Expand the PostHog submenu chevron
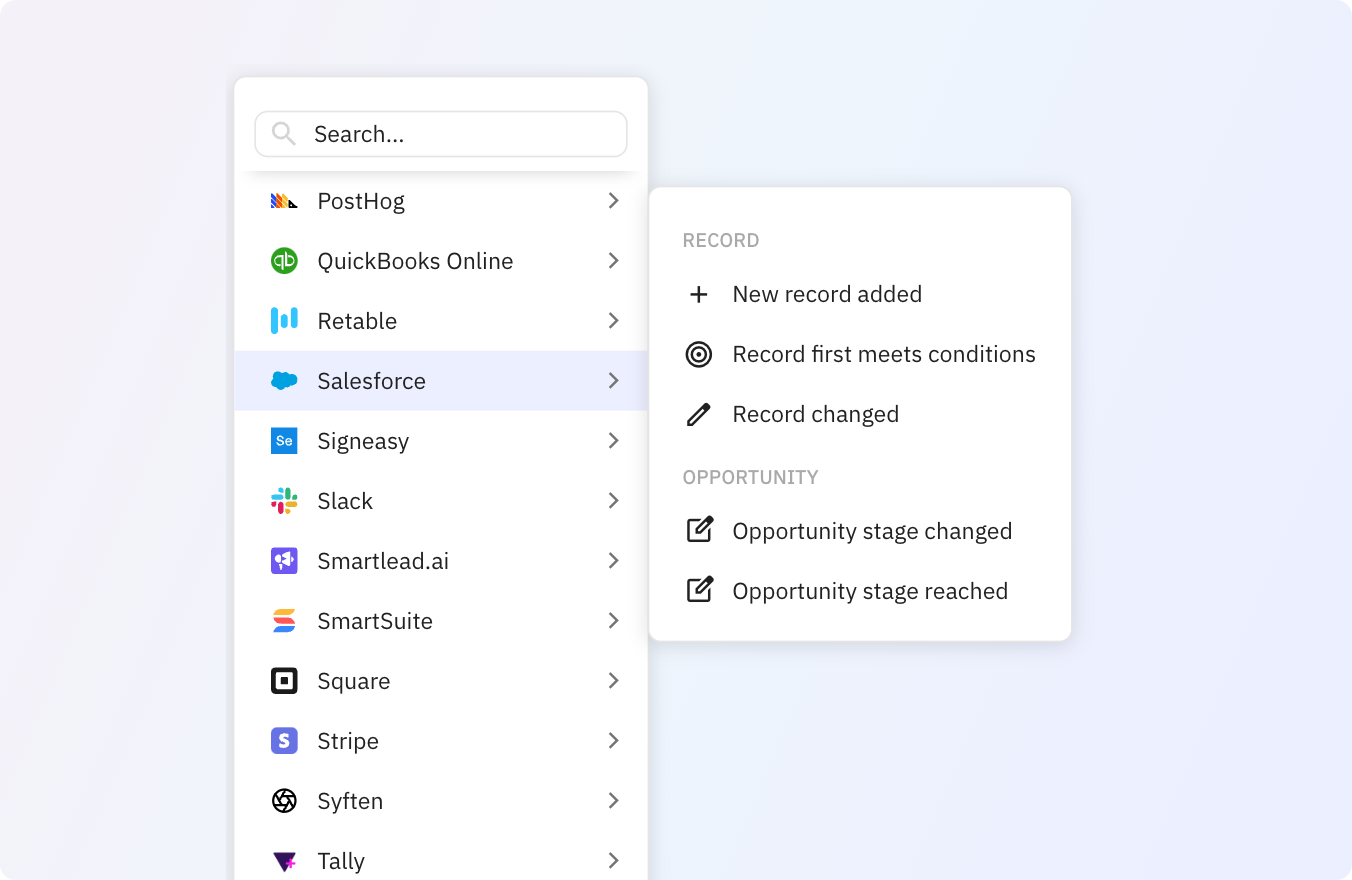Viewport: 1352px width, 880px height. [x=614, y=201]
